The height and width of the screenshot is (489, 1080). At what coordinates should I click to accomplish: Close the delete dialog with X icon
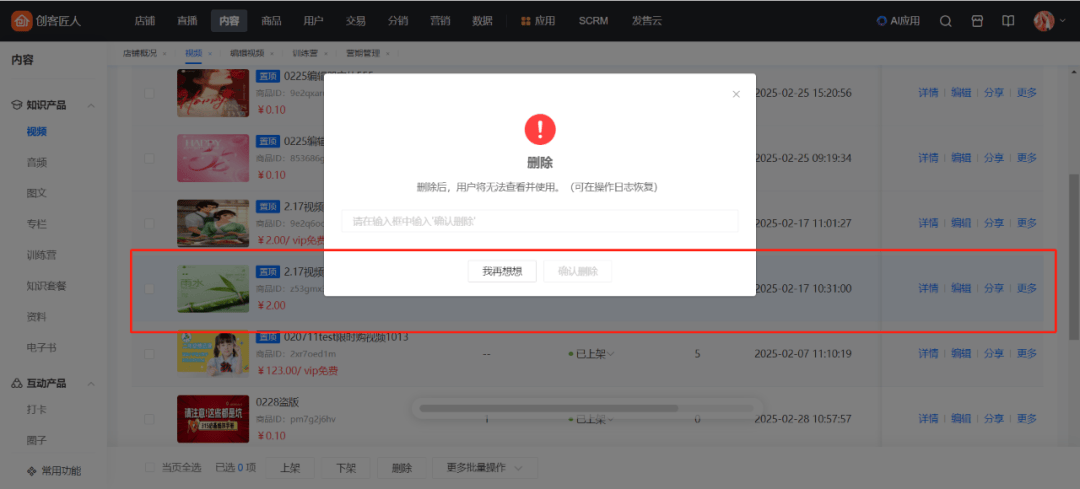(736, 94)
